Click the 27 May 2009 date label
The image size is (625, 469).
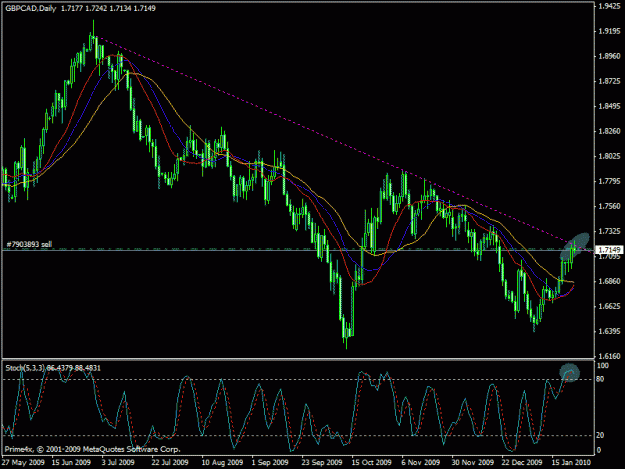pyautogui.click(x=23, y=463)
